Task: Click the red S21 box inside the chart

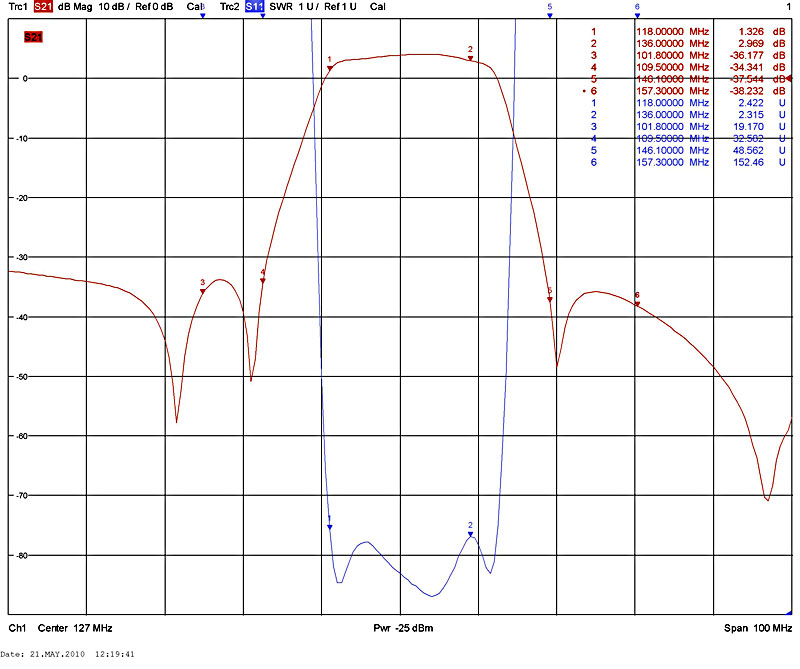Action: tap(33, 37)
